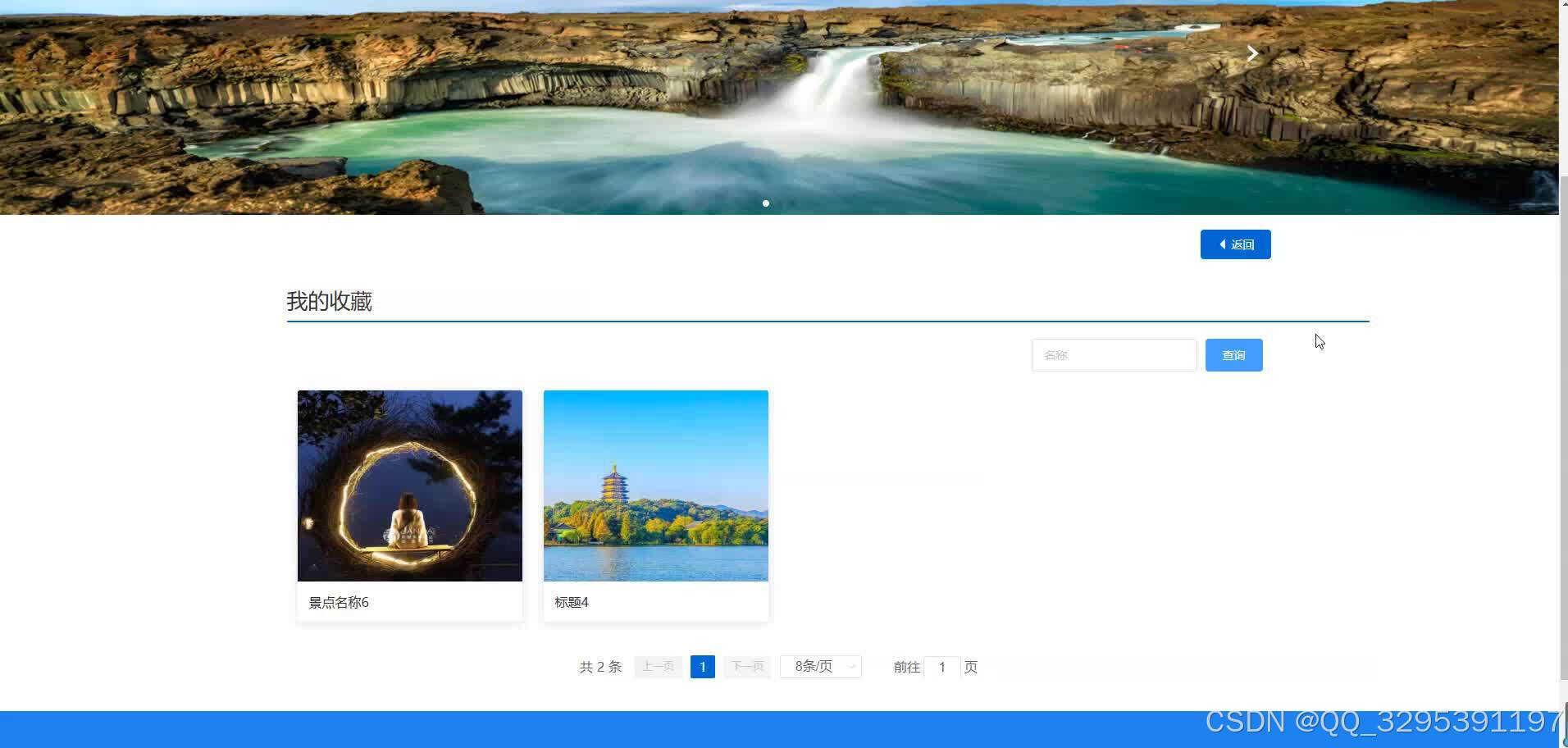The height and width of the screenshot is (748, 1568).
Task: Click the 共 2 条 total count text
Action: (x=600, y=667)
